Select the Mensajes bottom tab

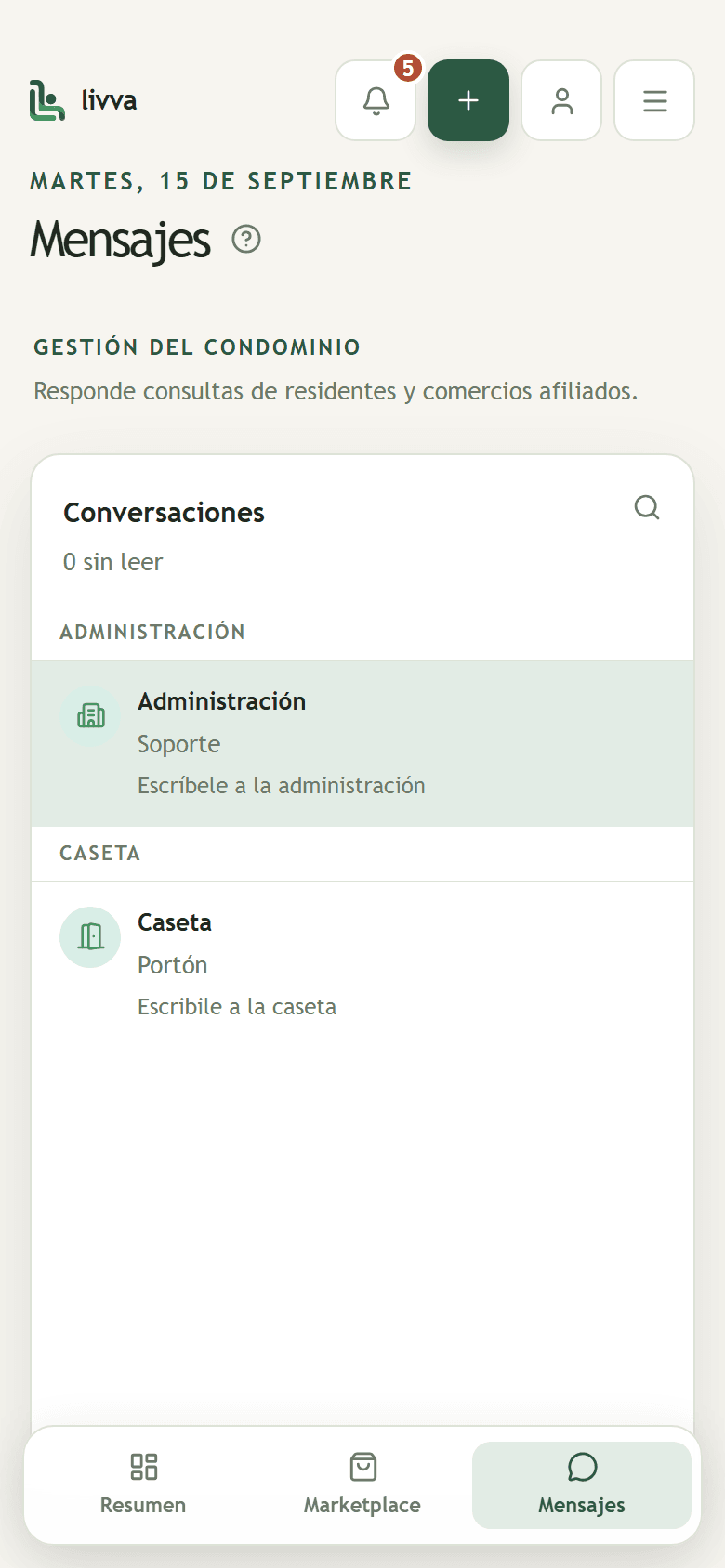(x=582, y=1484)
